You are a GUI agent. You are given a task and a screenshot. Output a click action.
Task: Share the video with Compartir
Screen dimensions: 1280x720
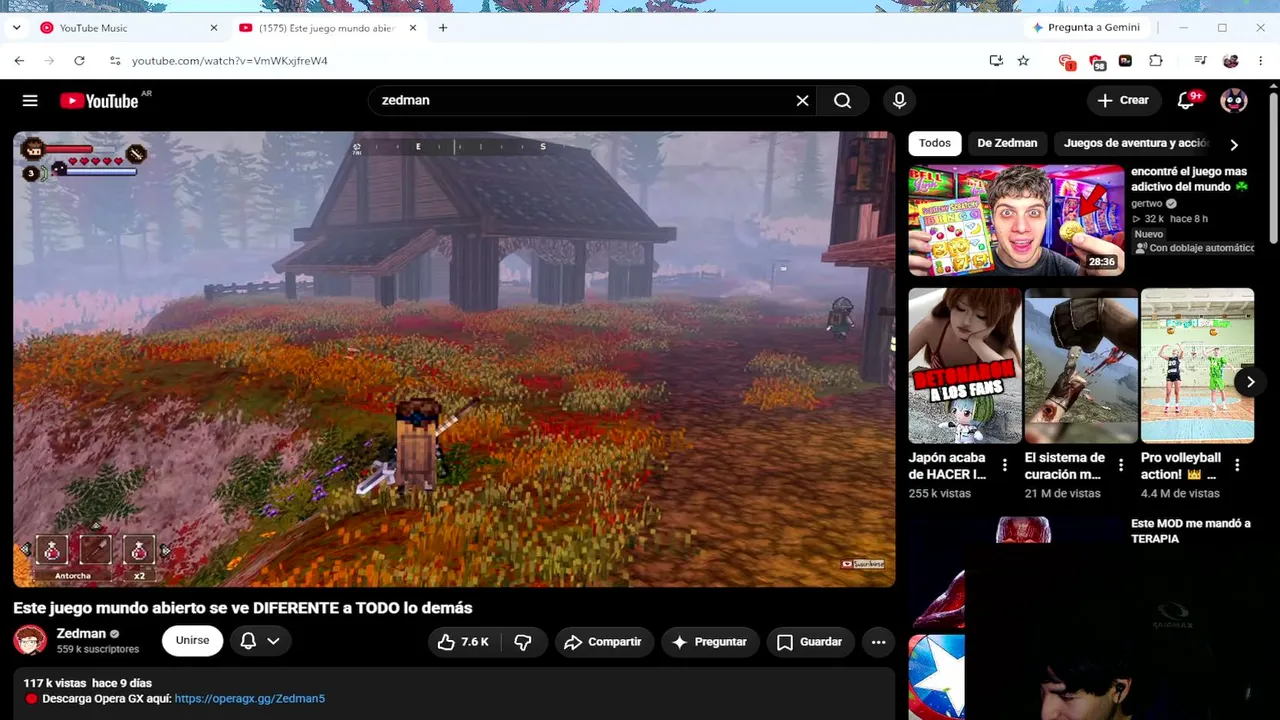click(x=604, y=642)
